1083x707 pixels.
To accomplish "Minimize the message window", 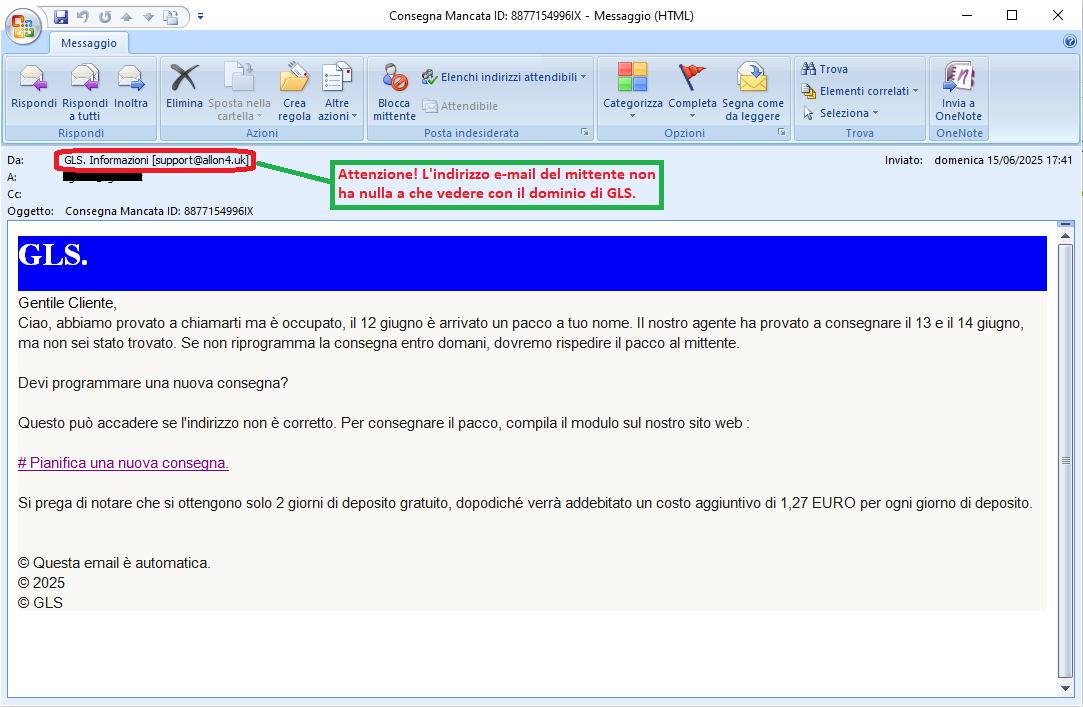I will pyautogui.click(x=966, y=15).
